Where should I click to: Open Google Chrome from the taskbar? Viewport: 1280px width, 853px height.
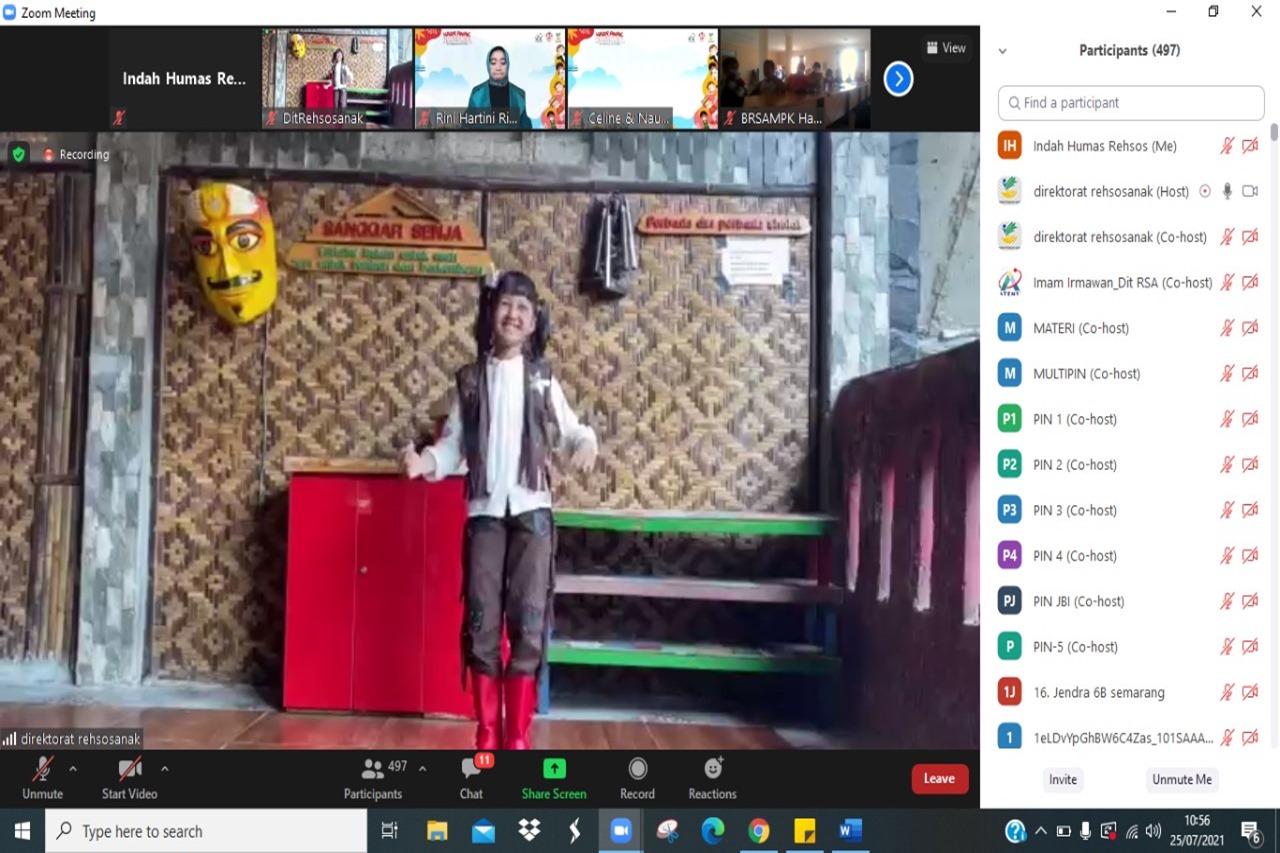coord(759,831)
